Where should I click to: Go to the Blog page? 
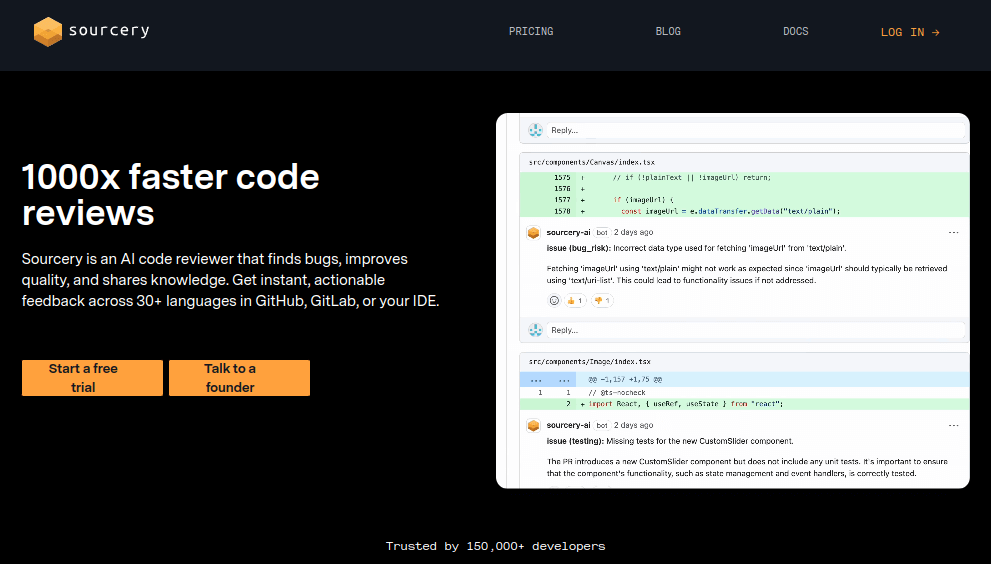[668, 31]
